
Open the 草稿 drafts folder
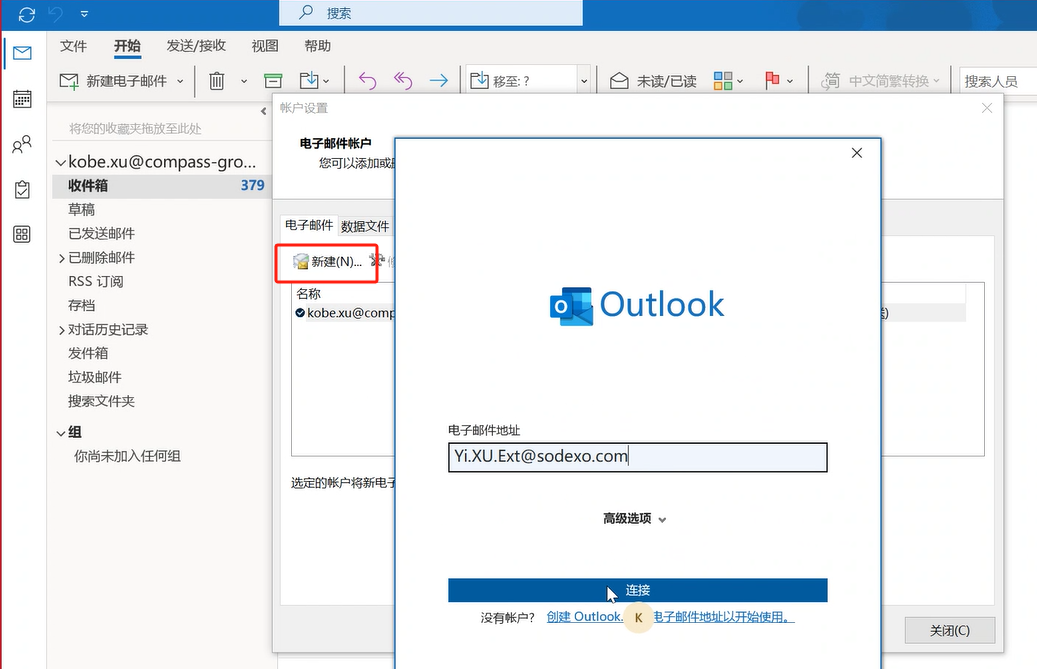point(81,210)
